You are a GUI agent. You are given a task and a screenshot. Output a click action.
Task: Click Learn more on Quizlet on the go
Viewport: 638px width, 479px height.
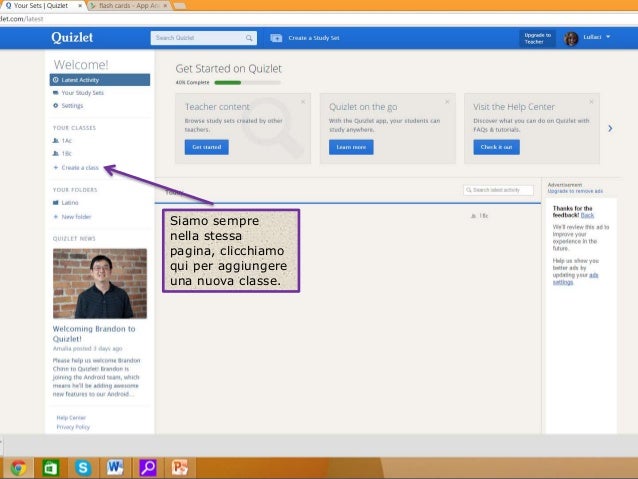(351, 147)
